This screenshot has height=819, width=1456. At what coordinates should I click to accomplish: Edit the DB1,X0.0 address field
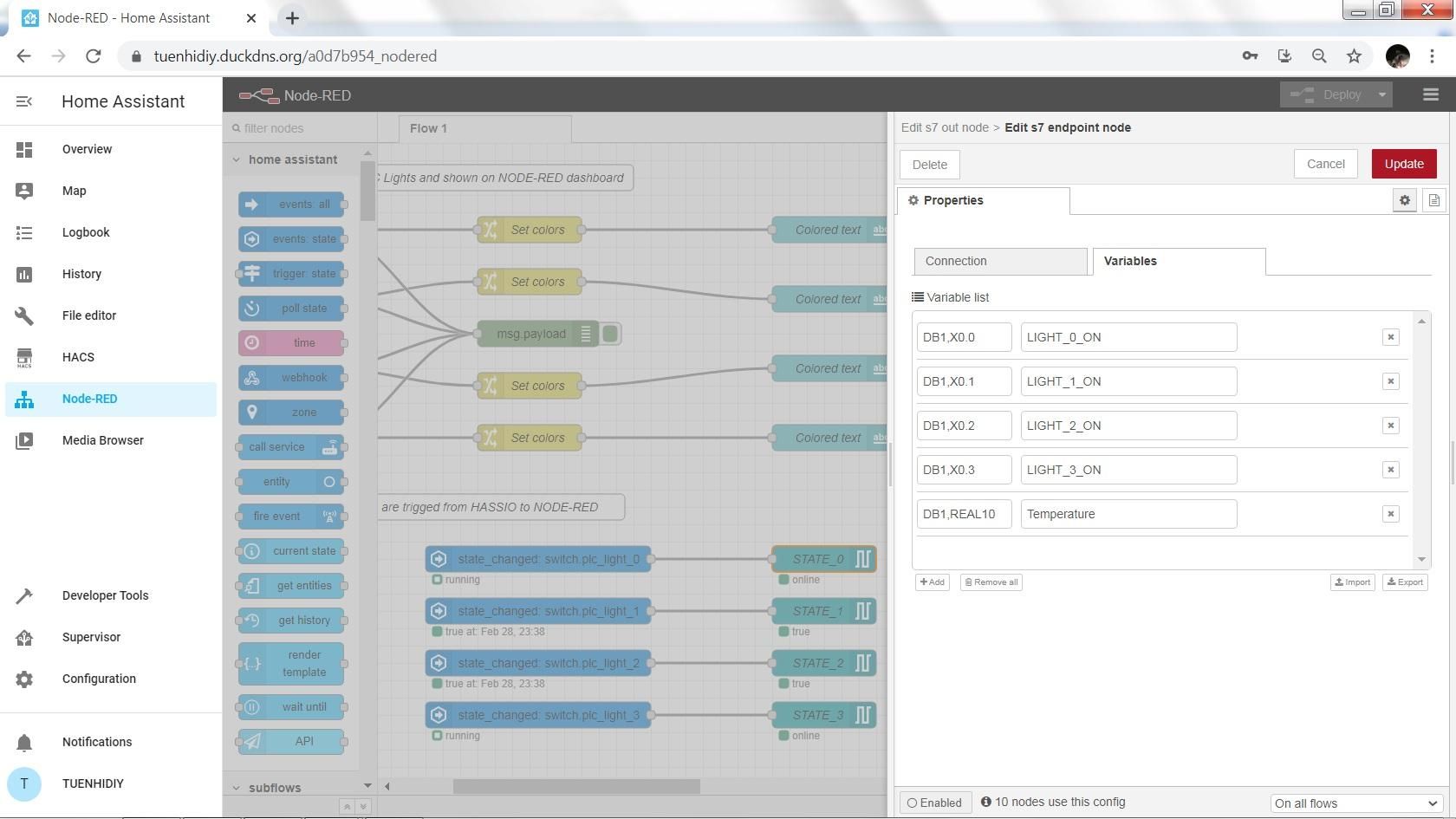[964, 336]
